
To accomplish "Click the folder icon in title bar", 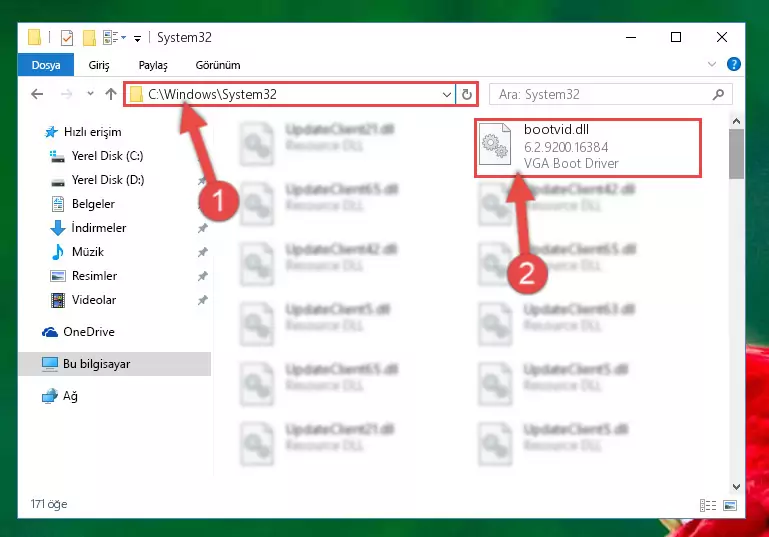I will (x=34, y=37).
